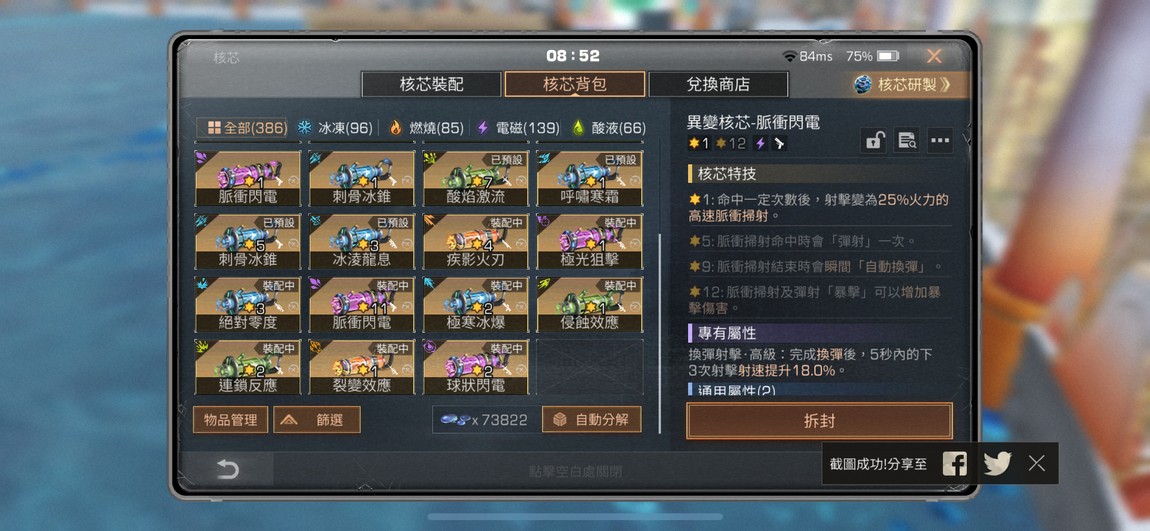1150x531 pixels.
Task: Share screenshot to Twitter
Action: [997, 464]
